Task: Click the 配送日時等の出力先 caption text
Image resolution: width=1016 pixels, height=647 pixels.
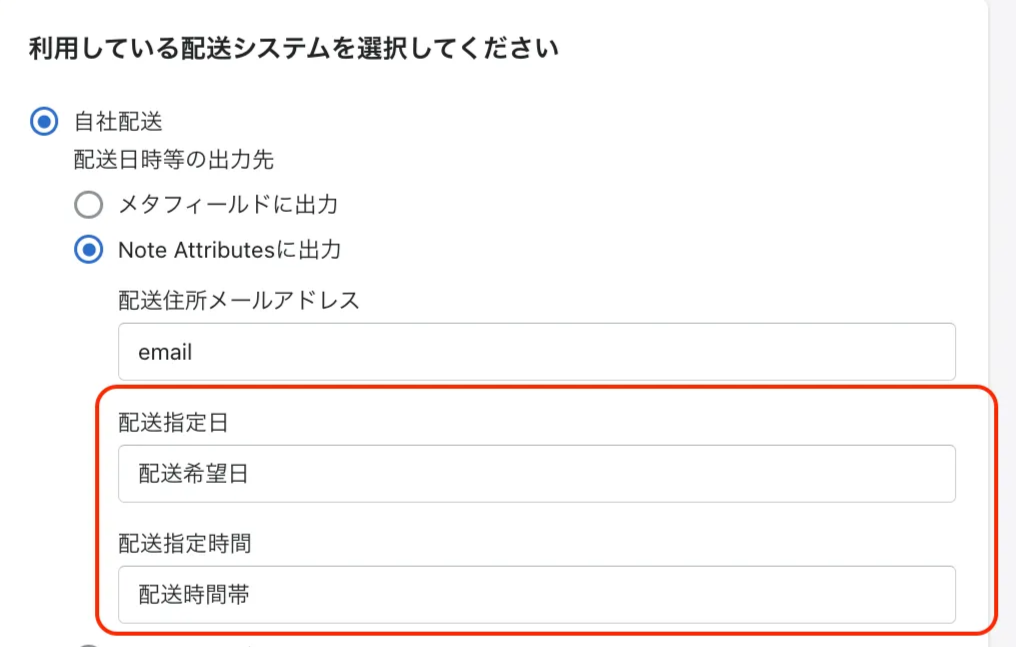Action: coord(174,160)
